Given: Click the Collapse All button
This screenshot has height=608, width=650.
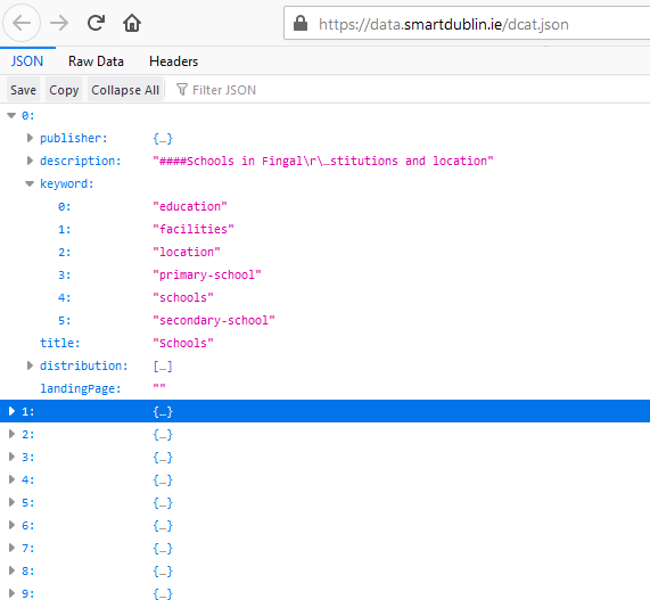Looking at the screenshot, I should tap(125, 90).
